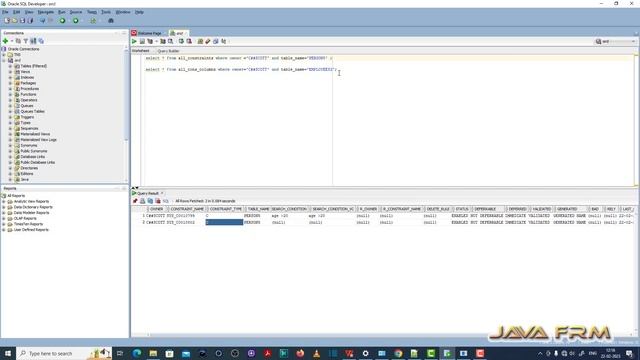Screen dimensions: 640x360
Task: Expand the Data Dictionary Reports folder
Action: (4, 207)
